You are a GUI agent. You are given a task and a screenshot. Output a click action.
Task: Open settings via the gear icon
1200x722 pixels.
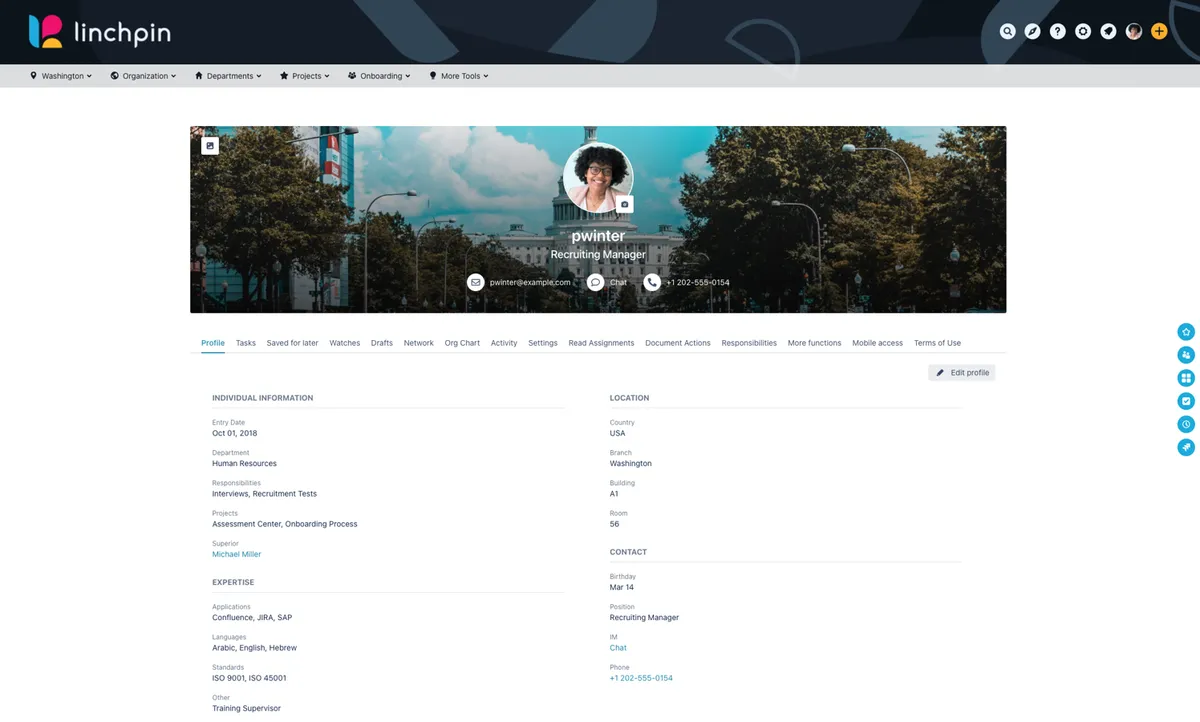(x=1083, y=31)
